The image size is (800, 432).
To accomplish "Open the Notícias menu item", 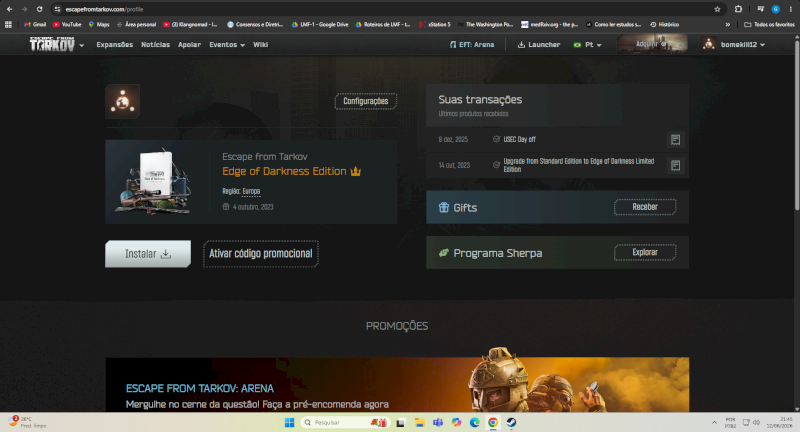I will pos(155,45).
